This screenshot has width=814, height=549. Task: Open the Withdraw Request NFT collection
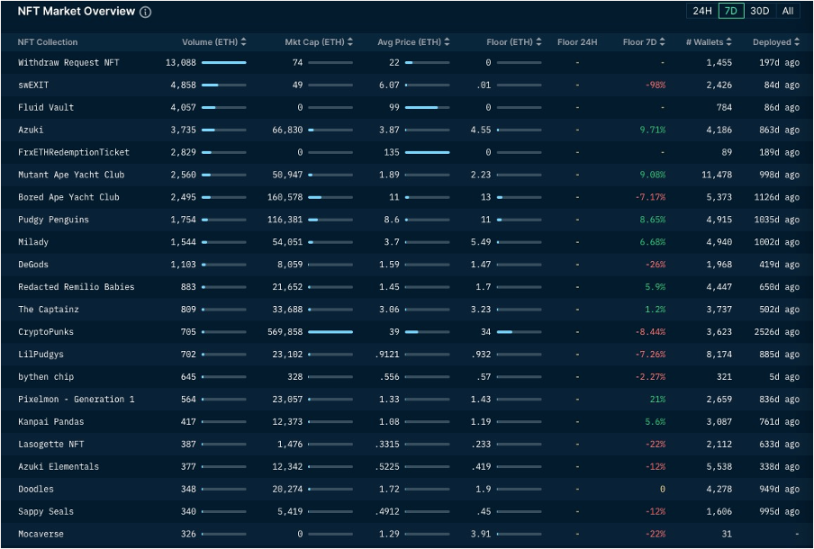point(69,62)
